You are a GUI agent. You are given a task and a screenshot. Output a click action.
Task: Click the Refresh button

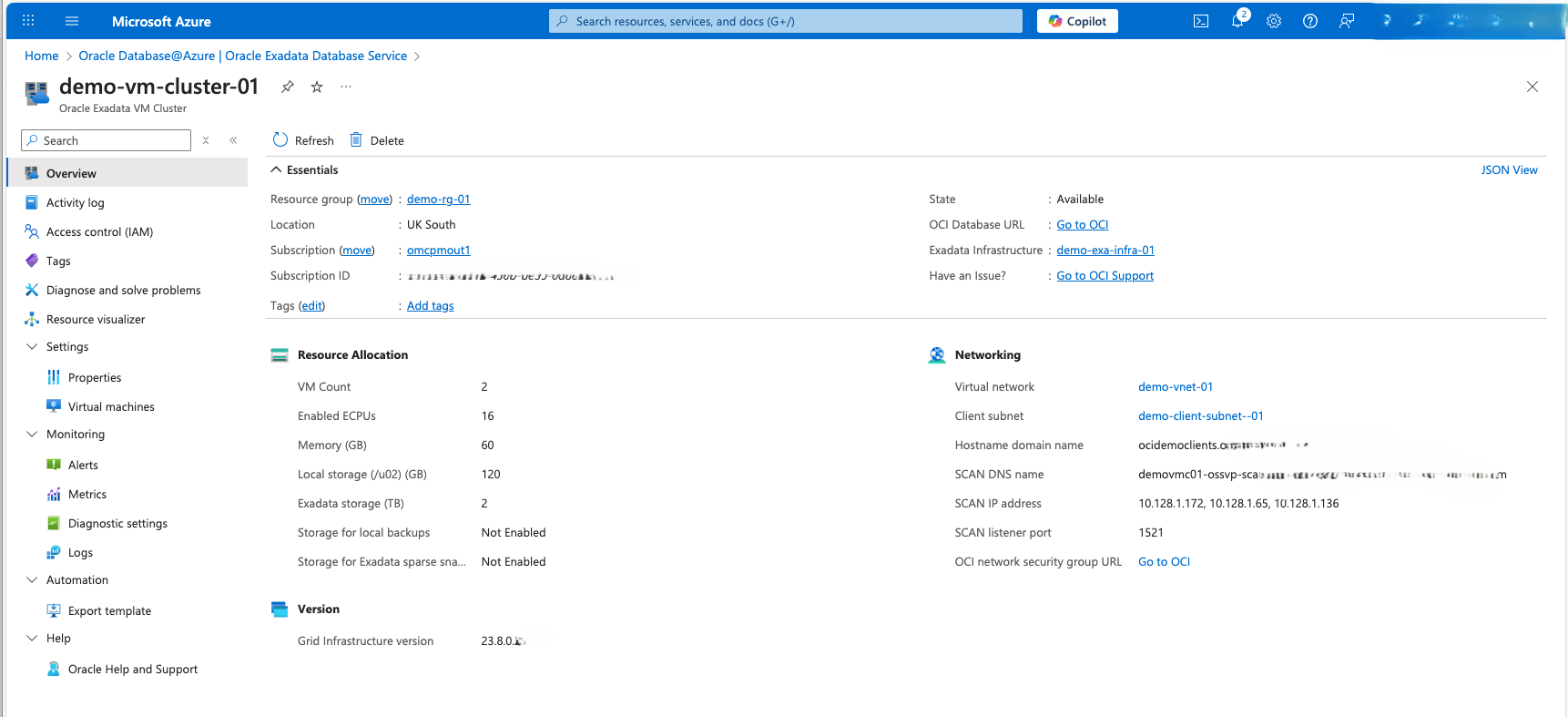tap(303, 140)
